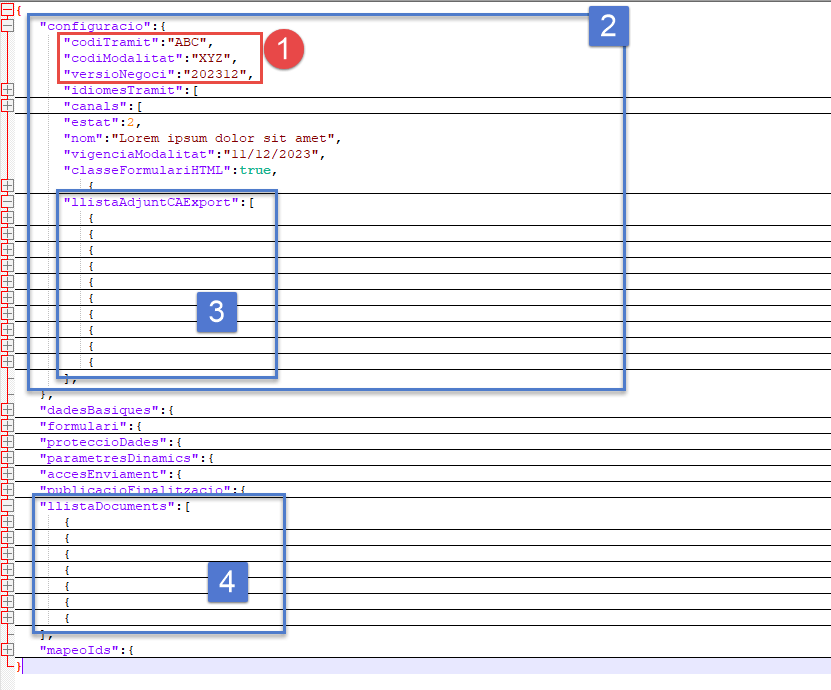Screen dimensions: 831x690
Task: Click the blue square badge numbered 2
Action: (x=607, y=26)
